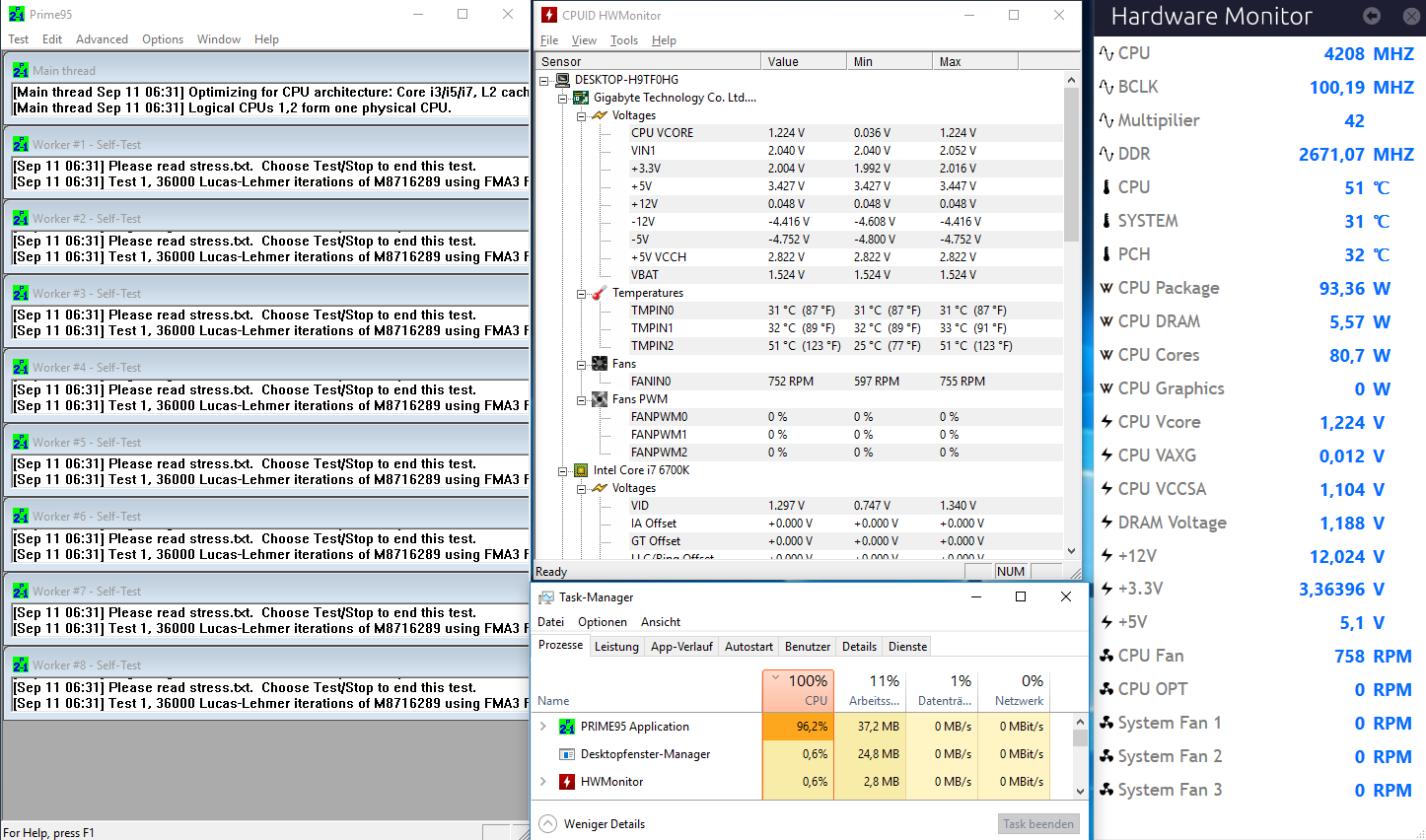Image resolution: width=1426 pixels, height=840 pixels.
Task: Open the Prime95 Test menu
Action: [x=18, y=39]
